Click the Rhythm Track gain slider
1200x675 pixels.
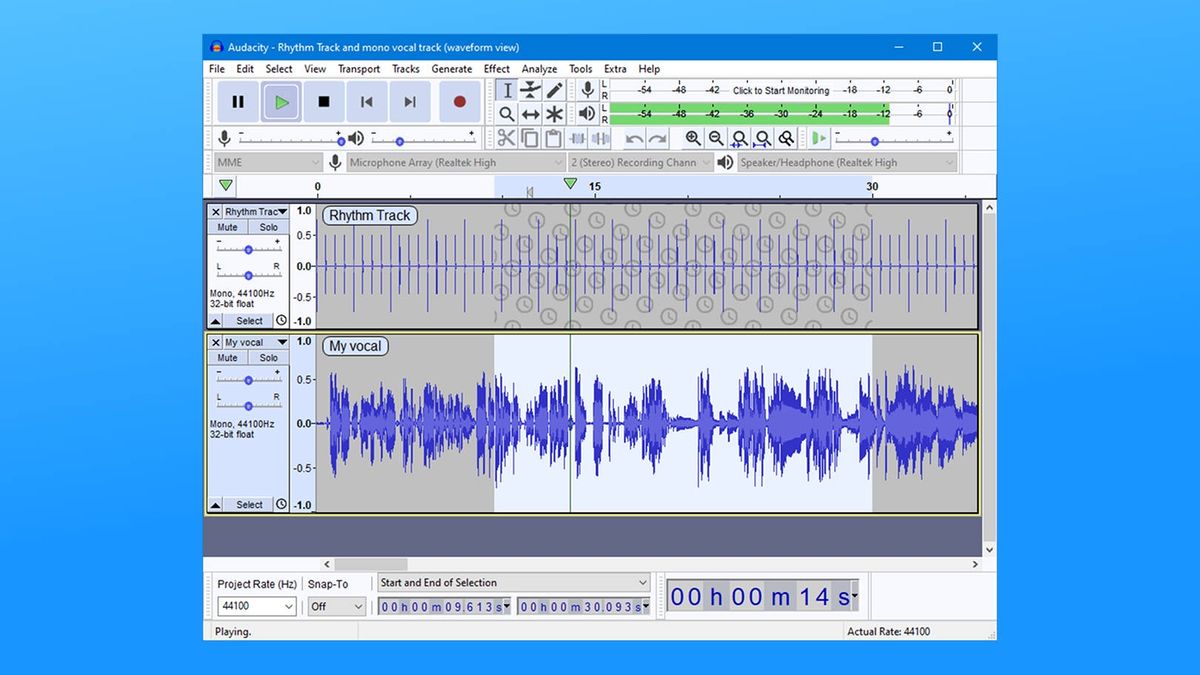click(x=248, y=248)
